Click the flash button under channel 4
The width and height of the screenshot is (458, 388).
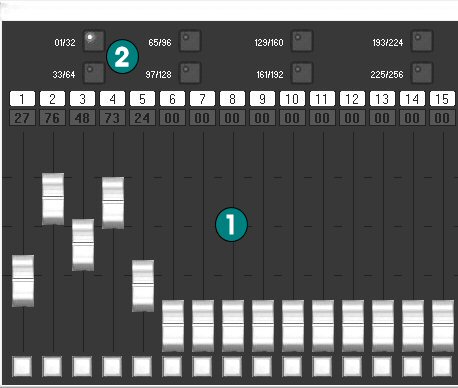(x=112, y=366)
